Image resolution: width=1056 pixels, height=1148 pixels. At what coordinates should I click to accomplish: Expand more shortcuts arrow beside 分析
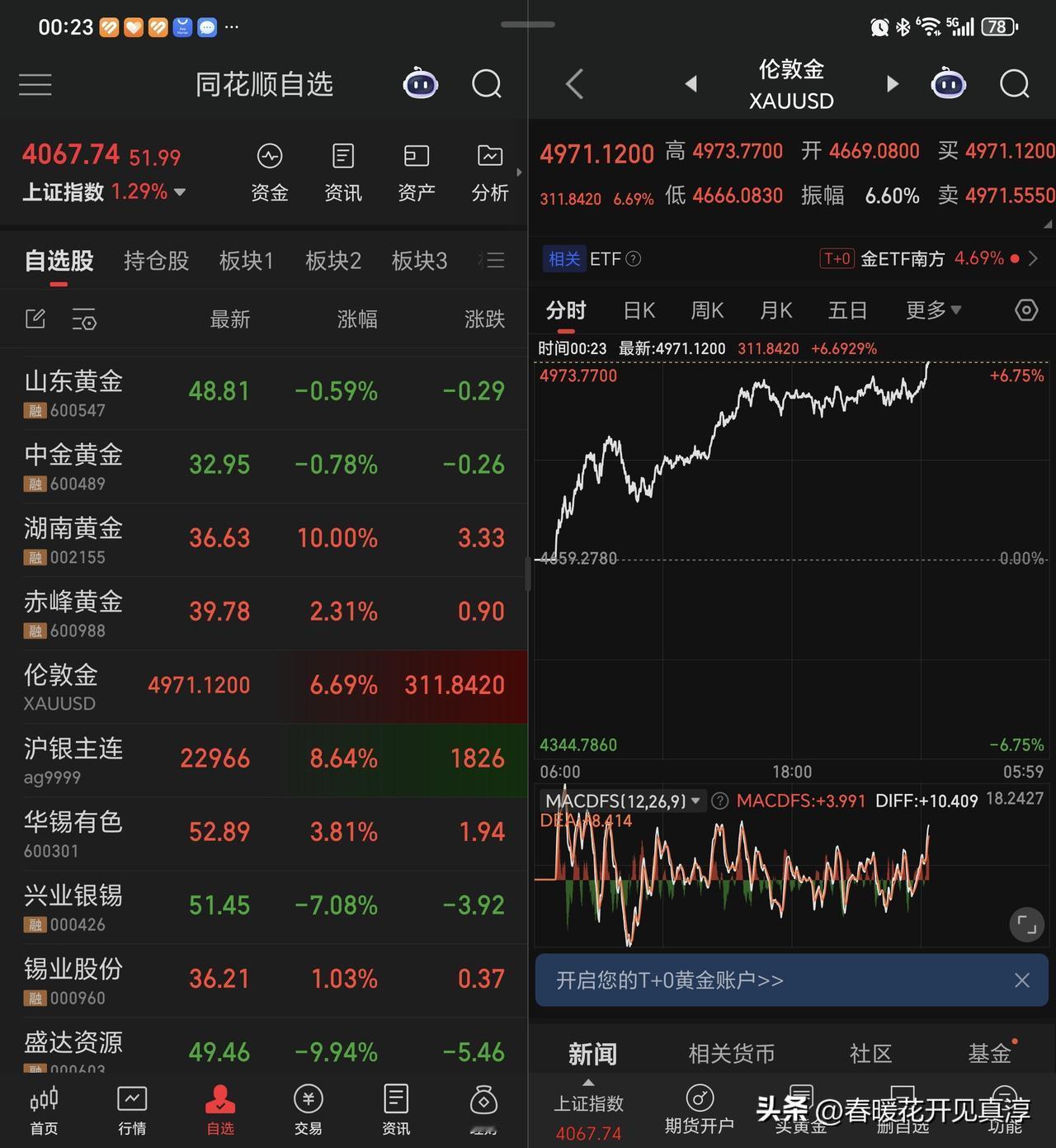tap(519, 172)
